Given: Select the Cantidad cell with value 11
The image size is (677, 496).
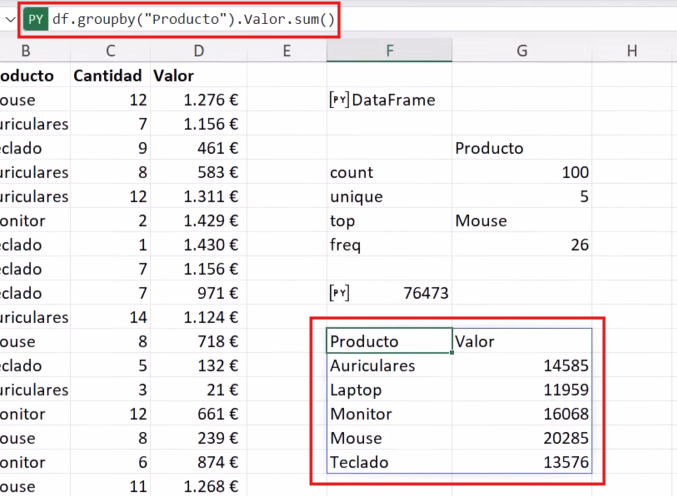Looking at the screenshot, I should coord(111,487).
